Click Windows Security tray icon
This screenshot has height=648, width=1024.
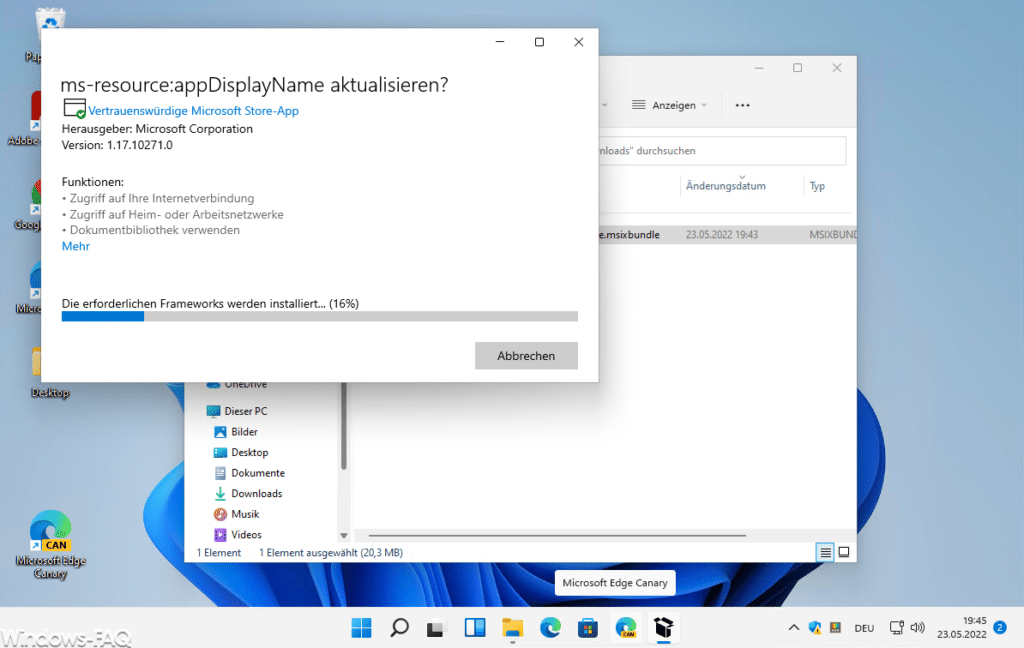(815, 628)
